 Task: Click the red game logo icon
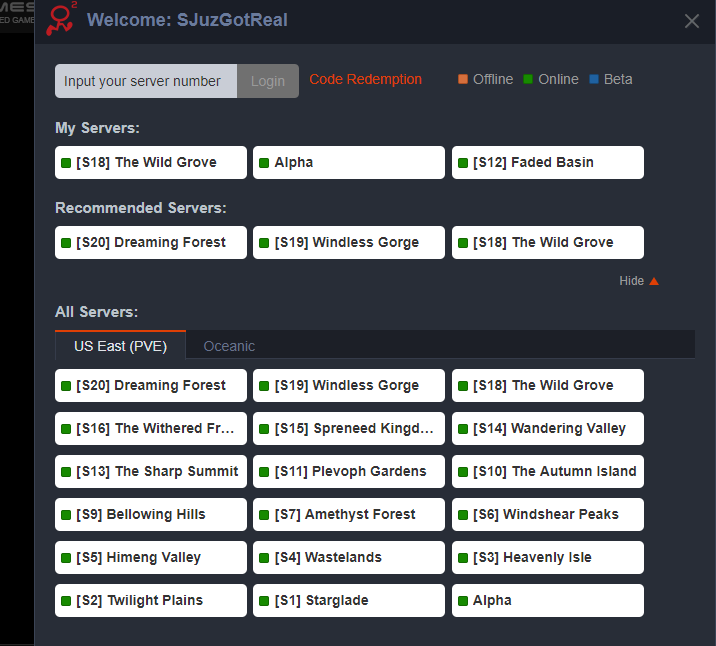click(x=62, y=20)
